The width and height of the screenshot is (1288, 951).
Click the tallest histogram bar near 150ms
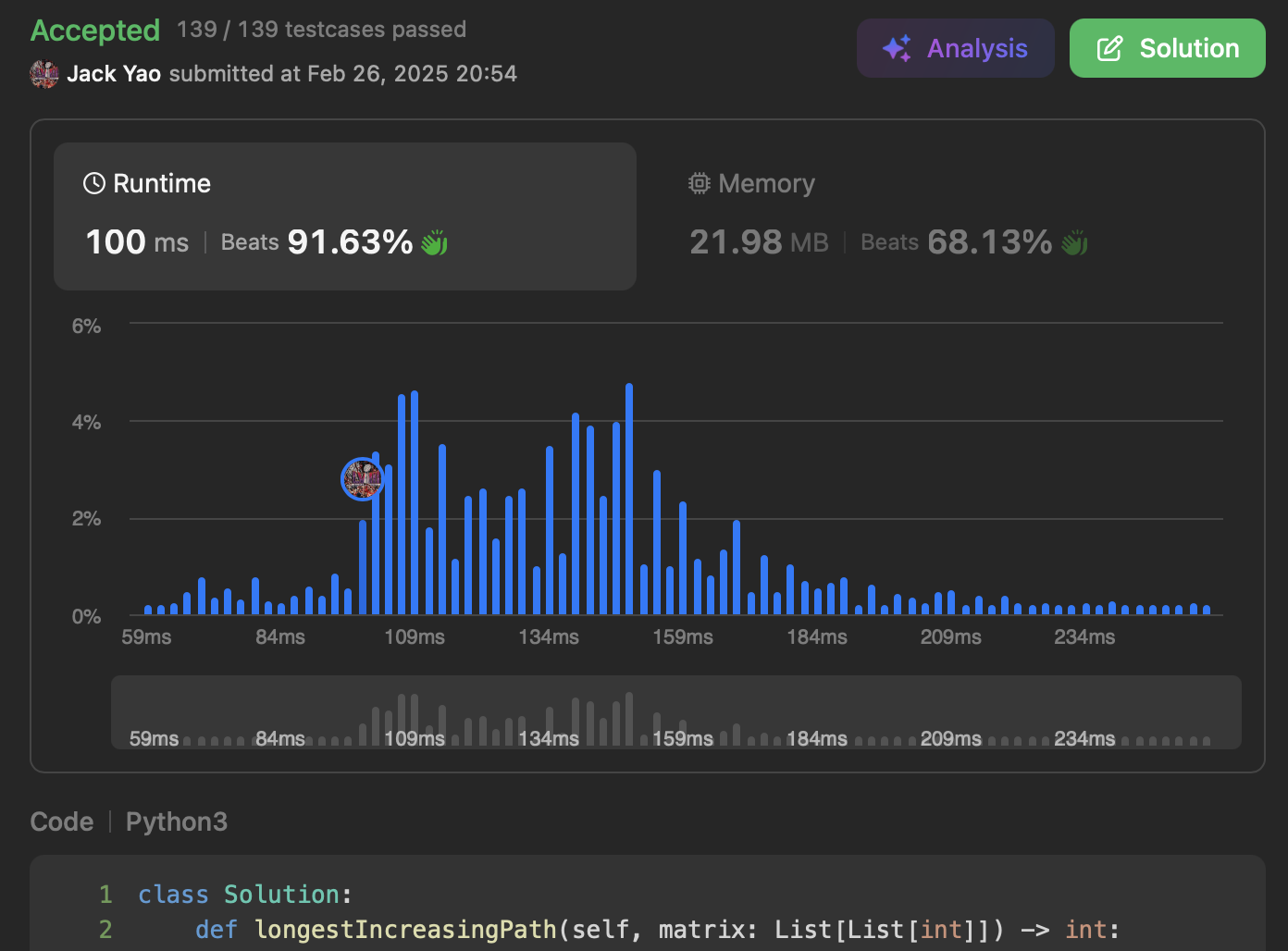[x=629, y=499]
